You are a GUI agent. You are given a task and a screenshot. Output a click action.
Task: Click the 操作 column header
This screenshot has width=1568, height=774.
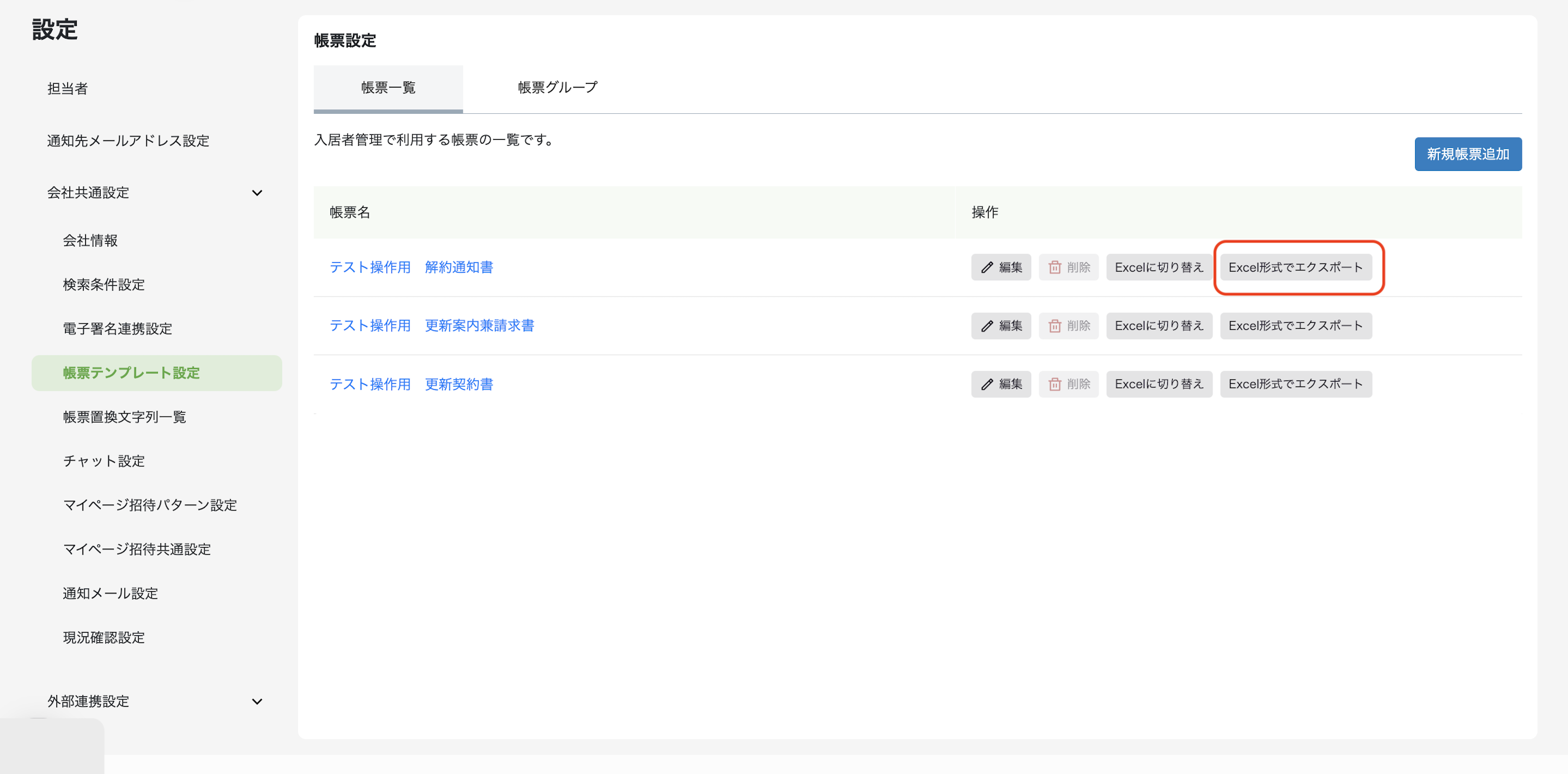click(985, 212)
